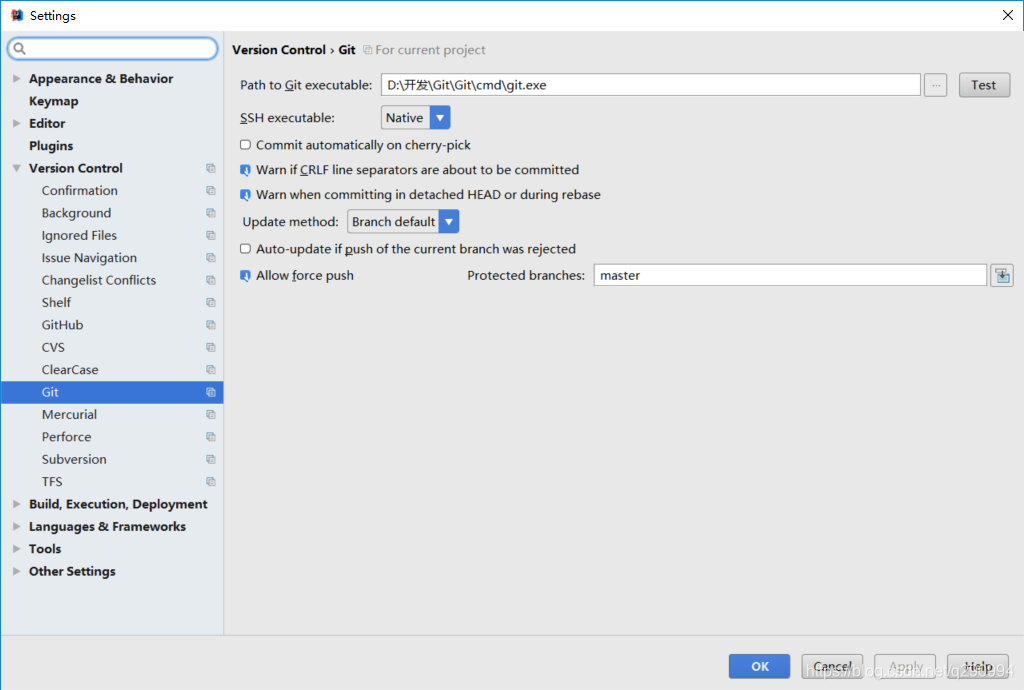1024x690 pixels.
Task: Click the project icon next to Background
Action: [210, 213]
